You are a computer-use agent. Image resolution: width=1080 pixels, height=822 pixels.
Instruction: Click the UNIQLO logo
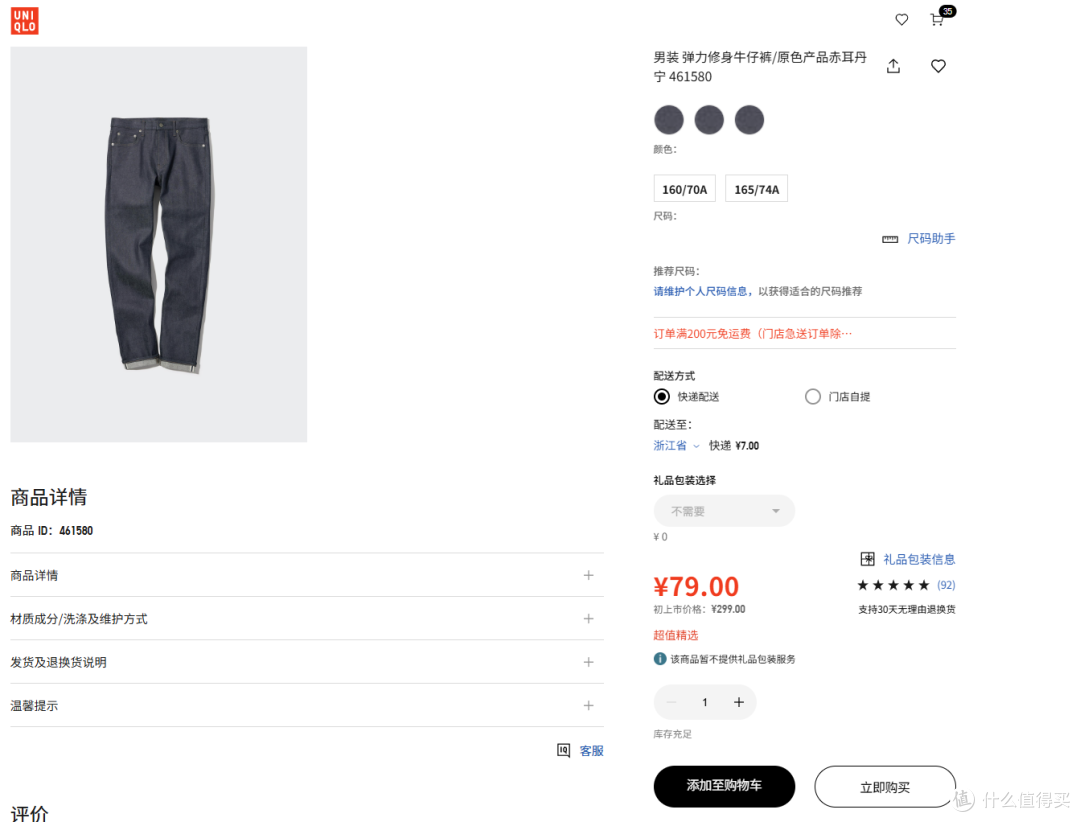point(24,21)
